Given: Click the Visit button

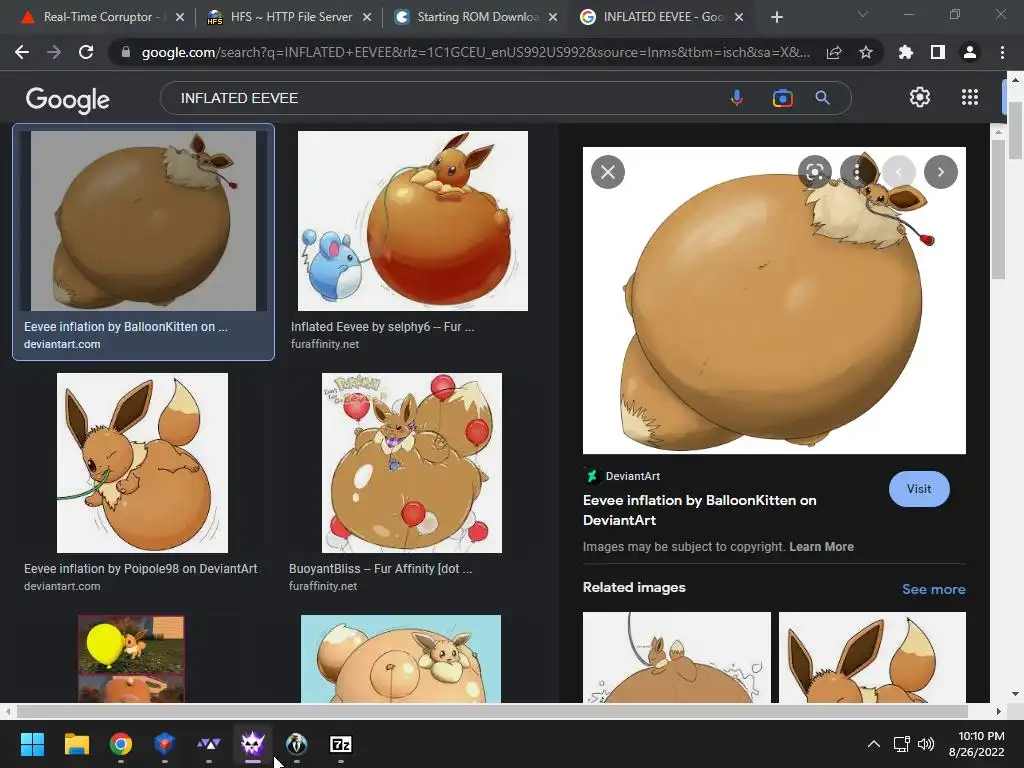Looking at the screenshot, I should [919, 488].
